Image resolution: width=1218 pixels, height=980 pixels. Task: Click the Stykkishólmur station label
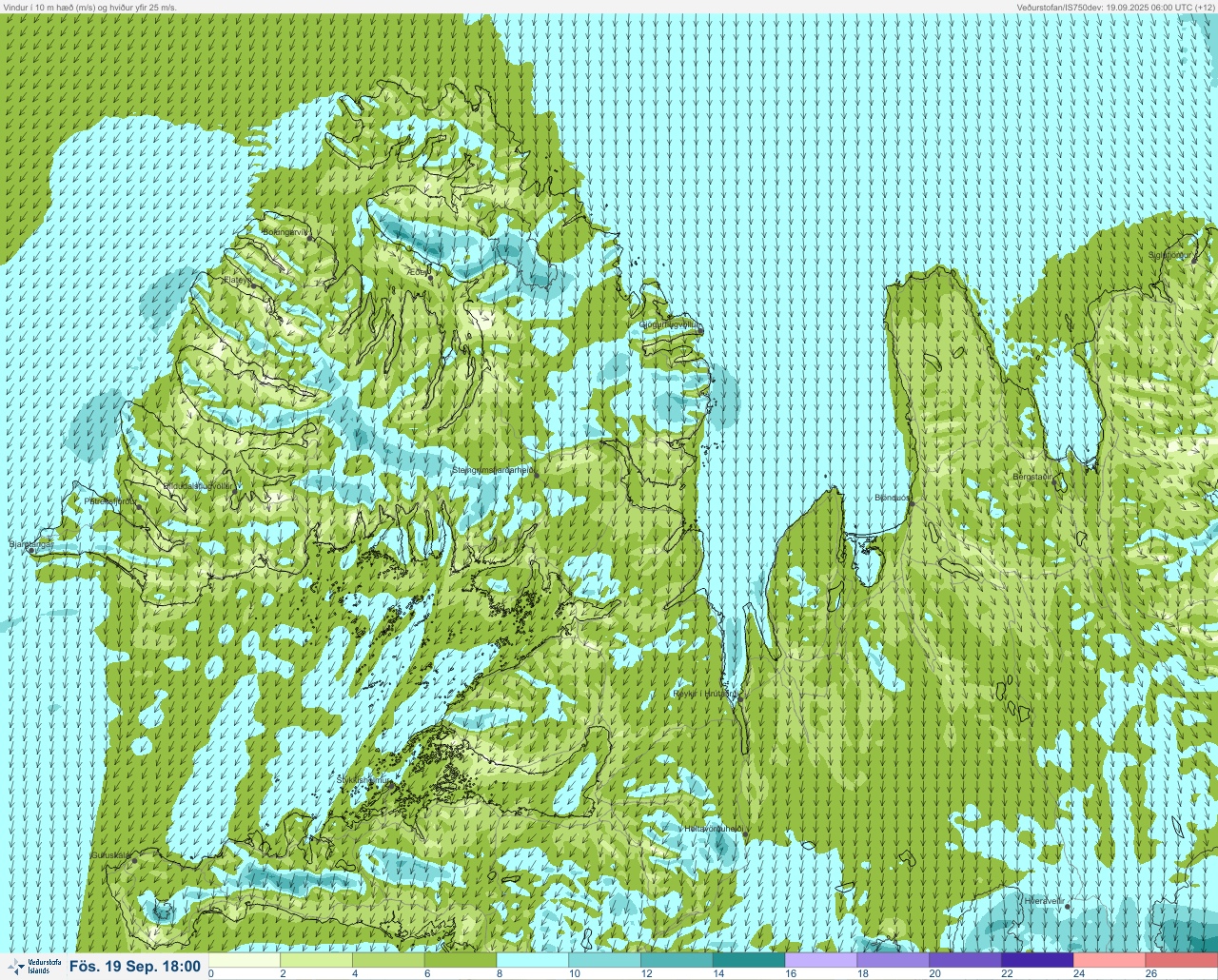tap(363, 779)
